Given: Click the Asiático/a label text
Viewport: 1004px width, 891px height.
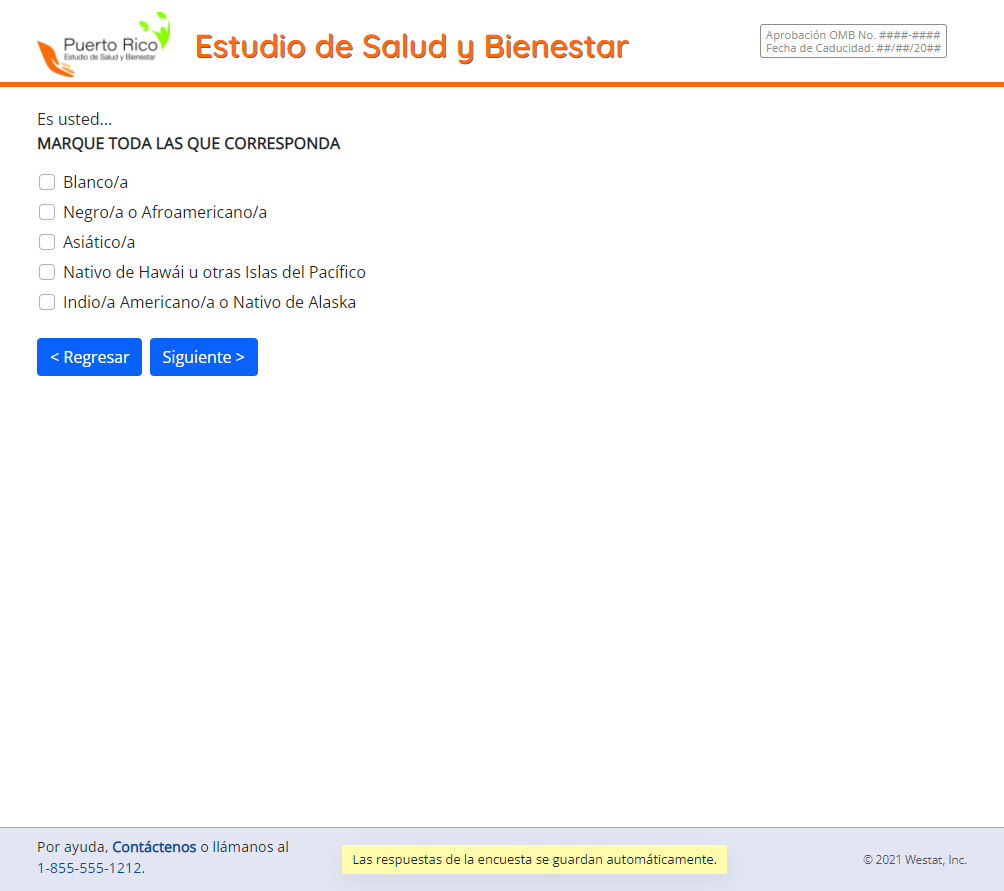Looking at the screenshot, I should point(99,242).
